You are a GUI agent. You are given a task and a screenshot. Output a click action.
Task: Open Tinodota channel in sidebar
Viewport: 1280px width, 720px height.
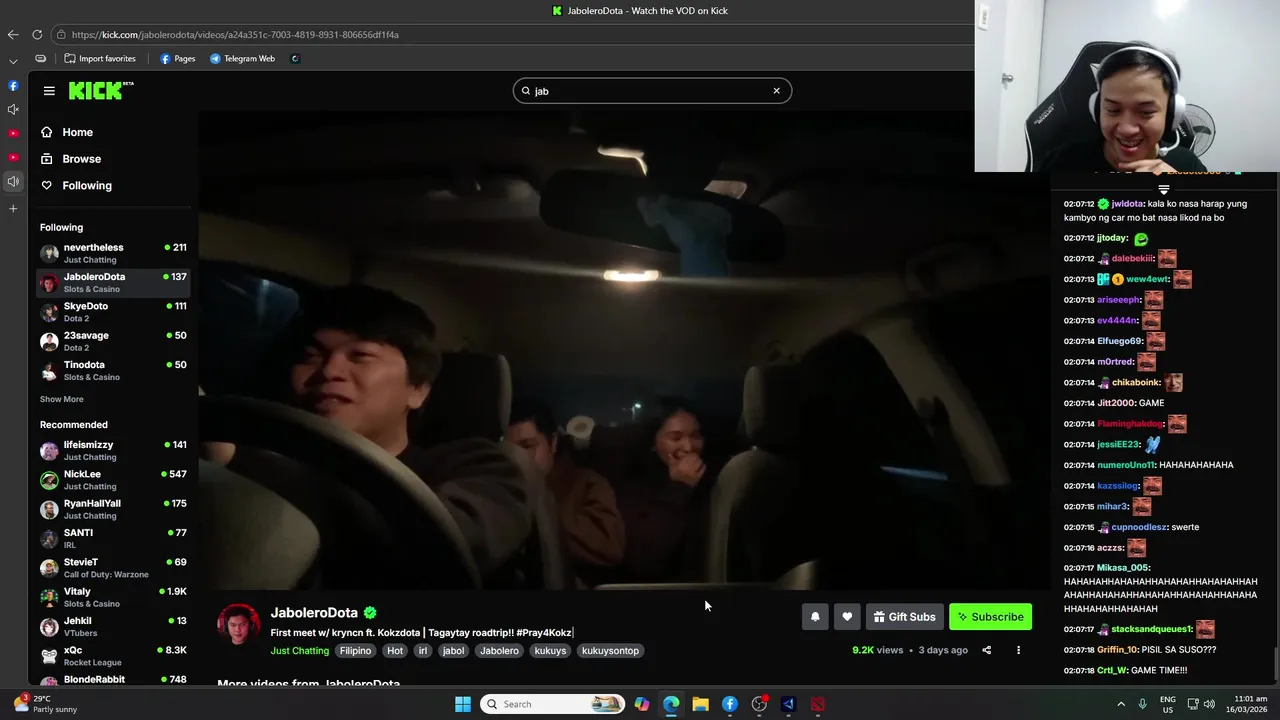pos(113,370)
